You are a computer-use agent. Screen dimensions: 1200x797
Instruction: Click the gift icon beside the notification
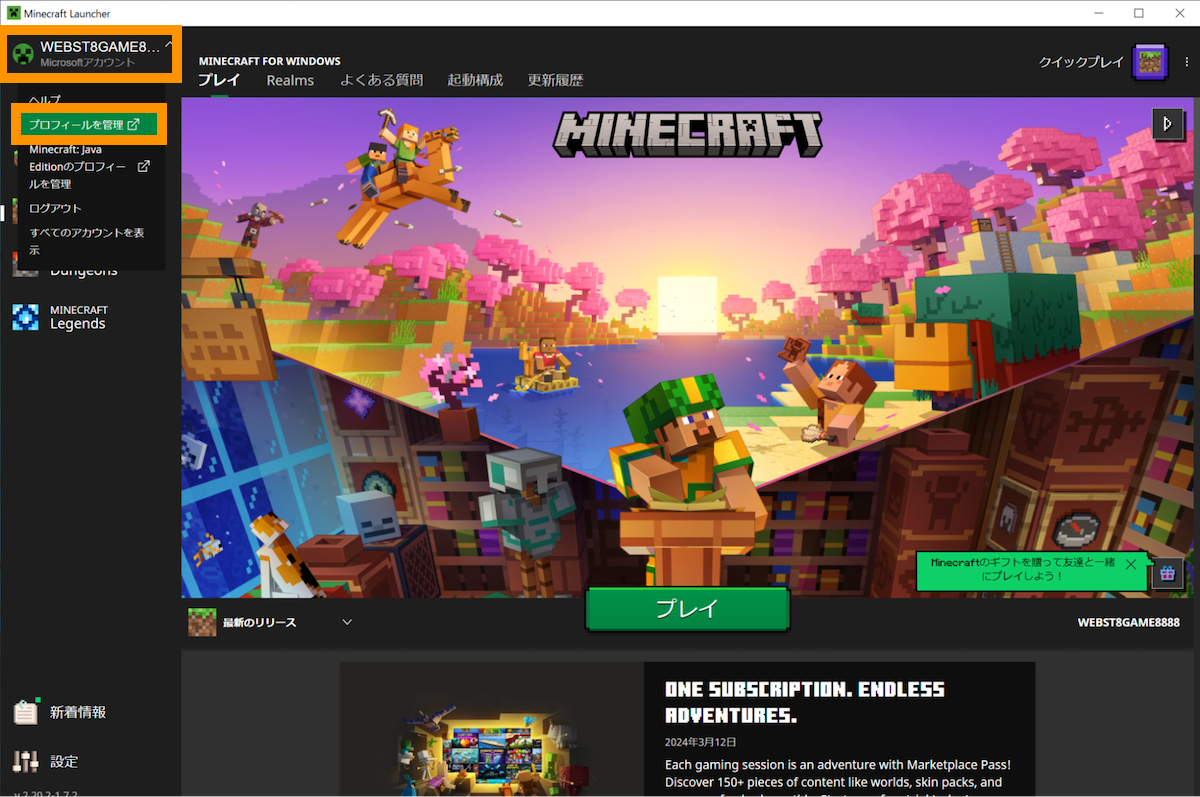click(1168, 572)
